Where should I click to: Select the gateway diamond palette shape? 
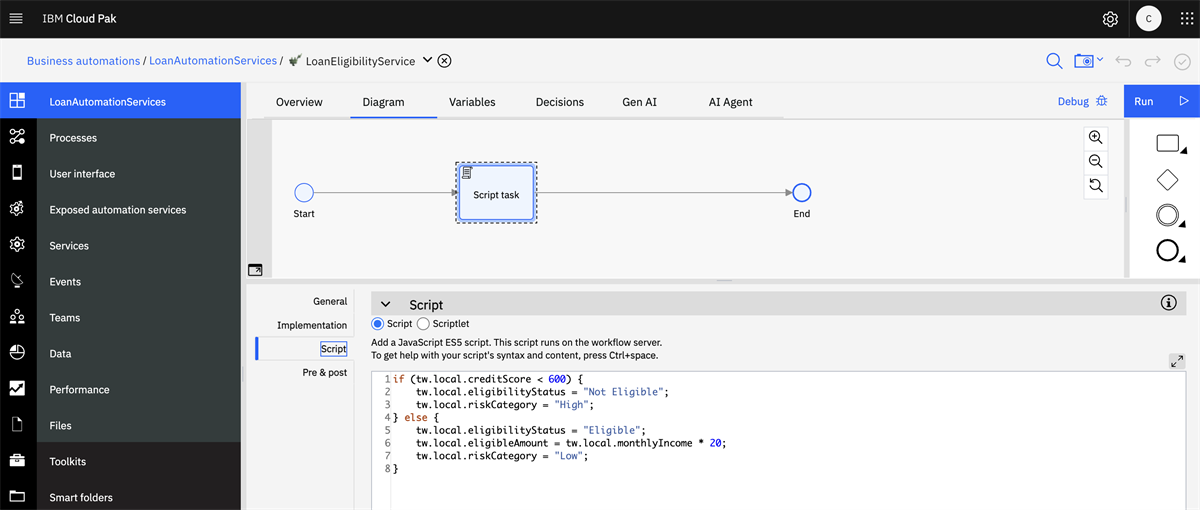pyautogui.click(x=1167, y=180)
